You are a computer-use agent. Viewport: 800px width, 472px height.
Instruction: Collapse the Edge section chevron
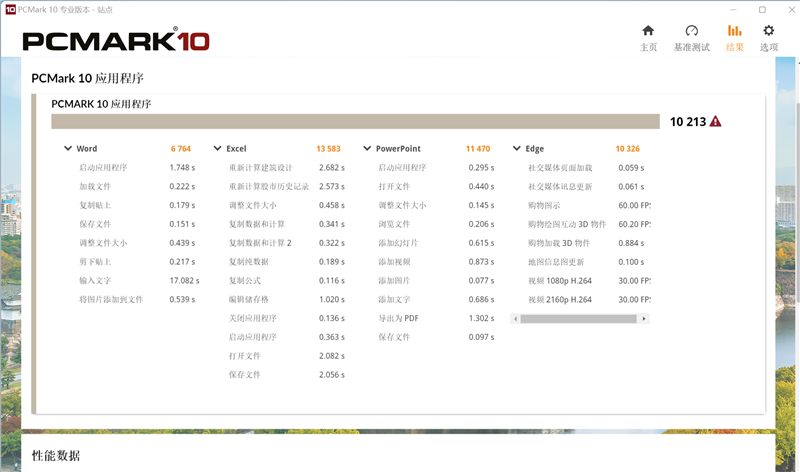(x=516, y=148)
